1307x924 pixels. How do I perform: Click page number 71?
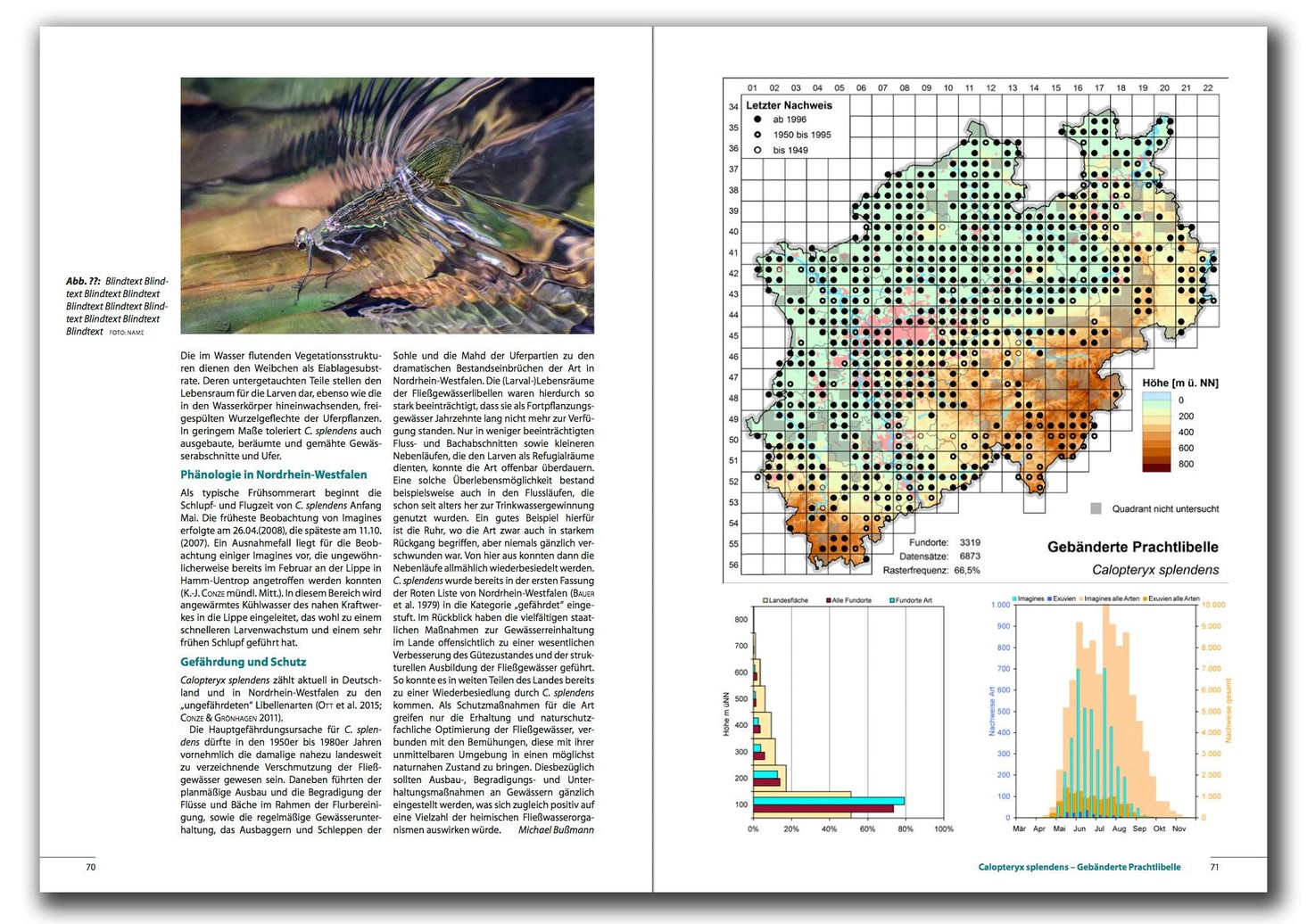tap(1214, 867)
